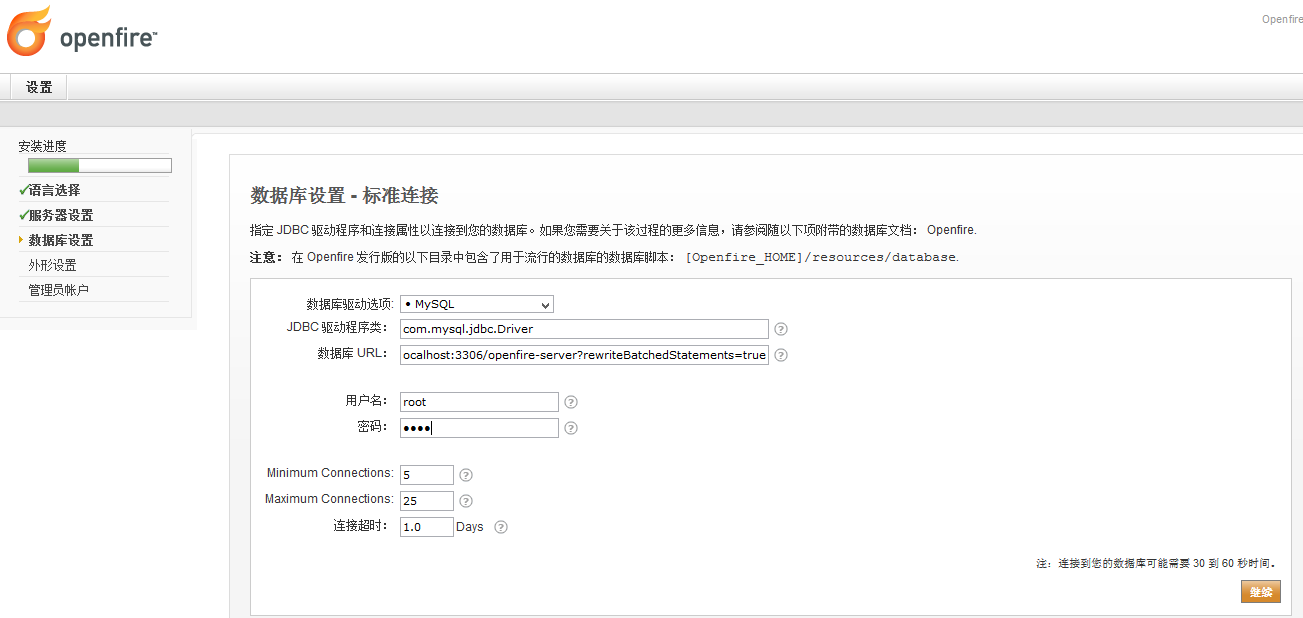
Task: Click the Openfire flame logo
Action: click(x=29, y=31)
